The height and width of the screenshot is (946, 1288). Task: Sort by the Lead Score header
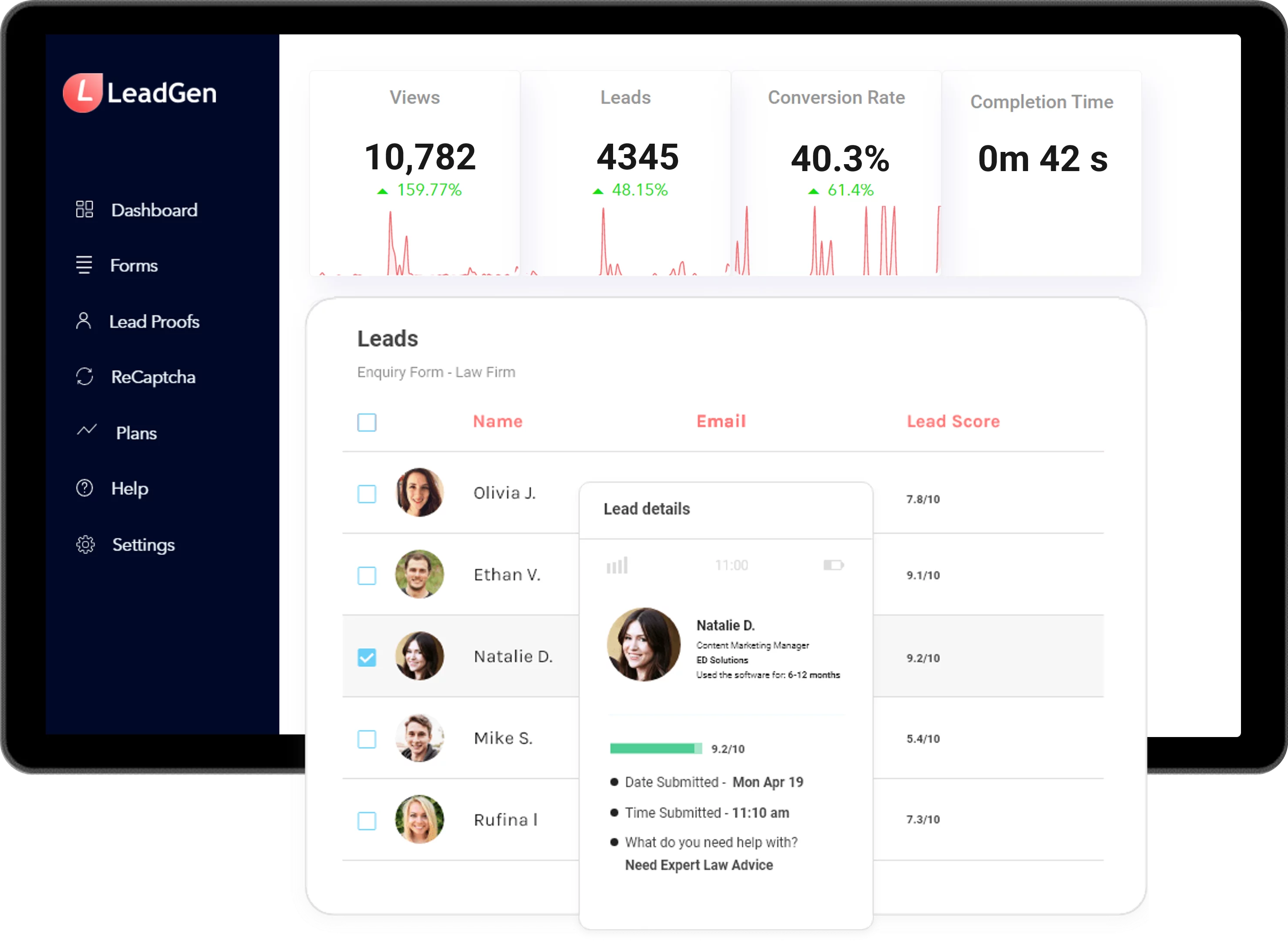point(953,421)
